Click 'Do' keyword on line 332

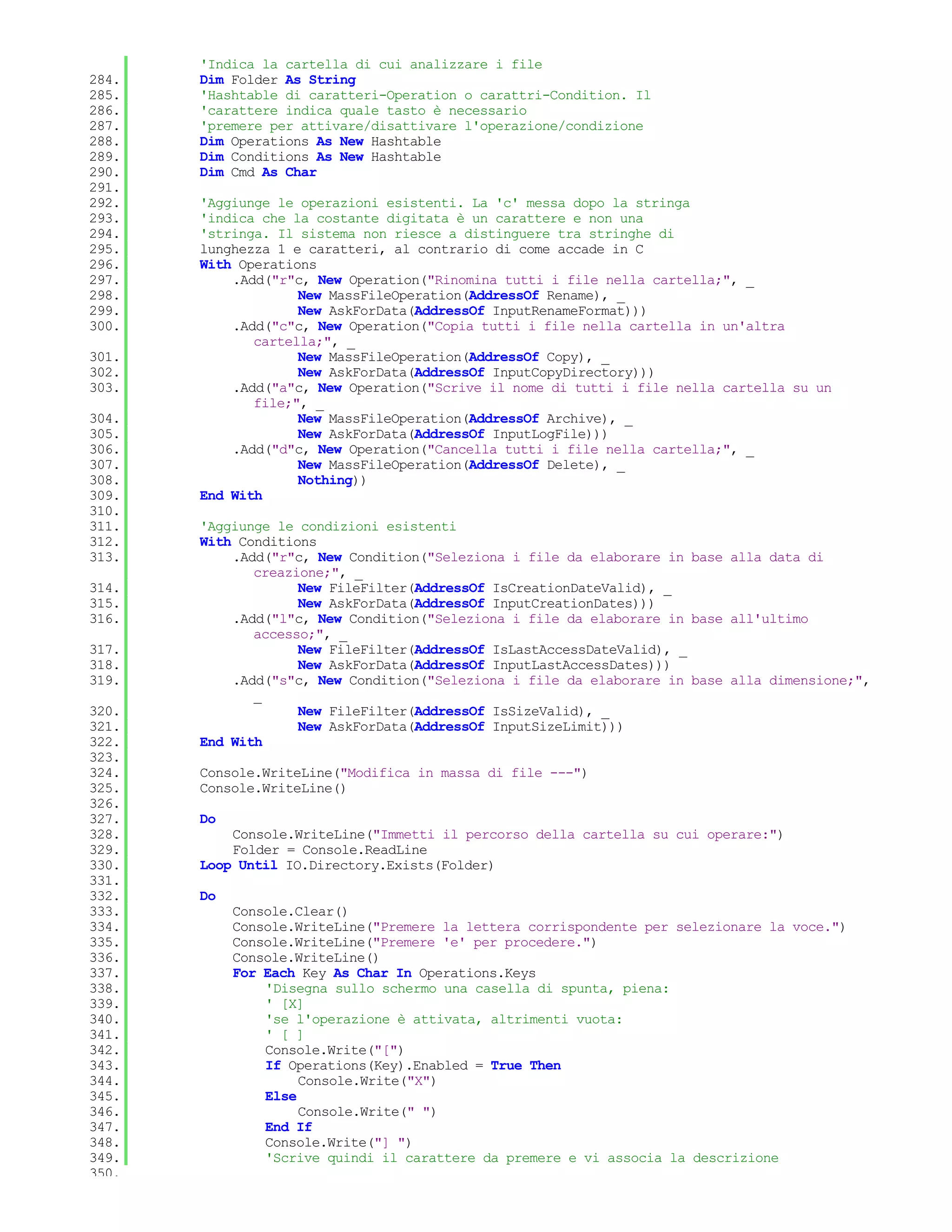(x=207, y=896)
